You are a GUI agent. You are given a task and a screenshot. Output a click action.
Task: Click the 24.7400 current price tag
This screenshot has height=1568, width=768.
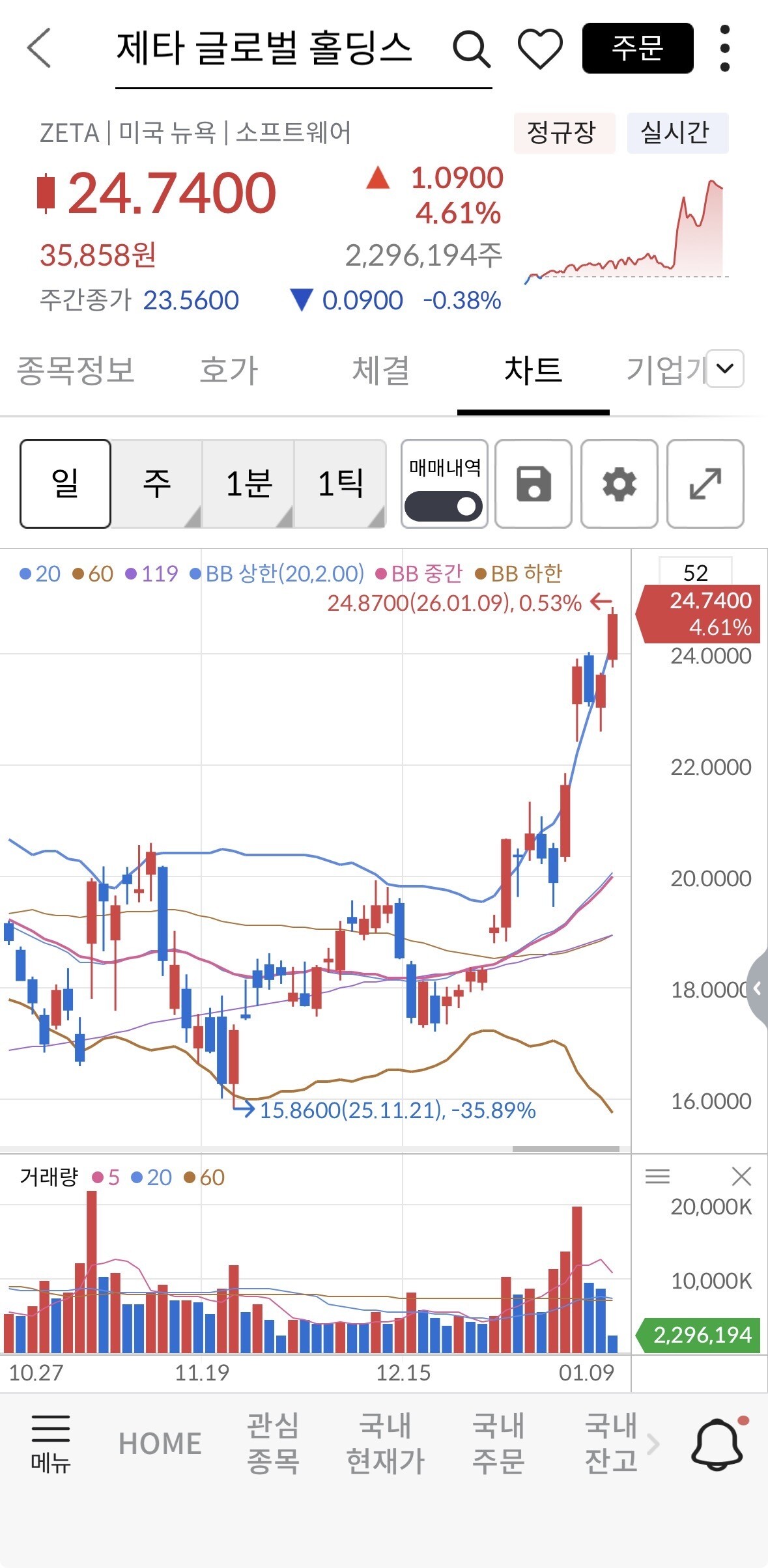point(699,614)
